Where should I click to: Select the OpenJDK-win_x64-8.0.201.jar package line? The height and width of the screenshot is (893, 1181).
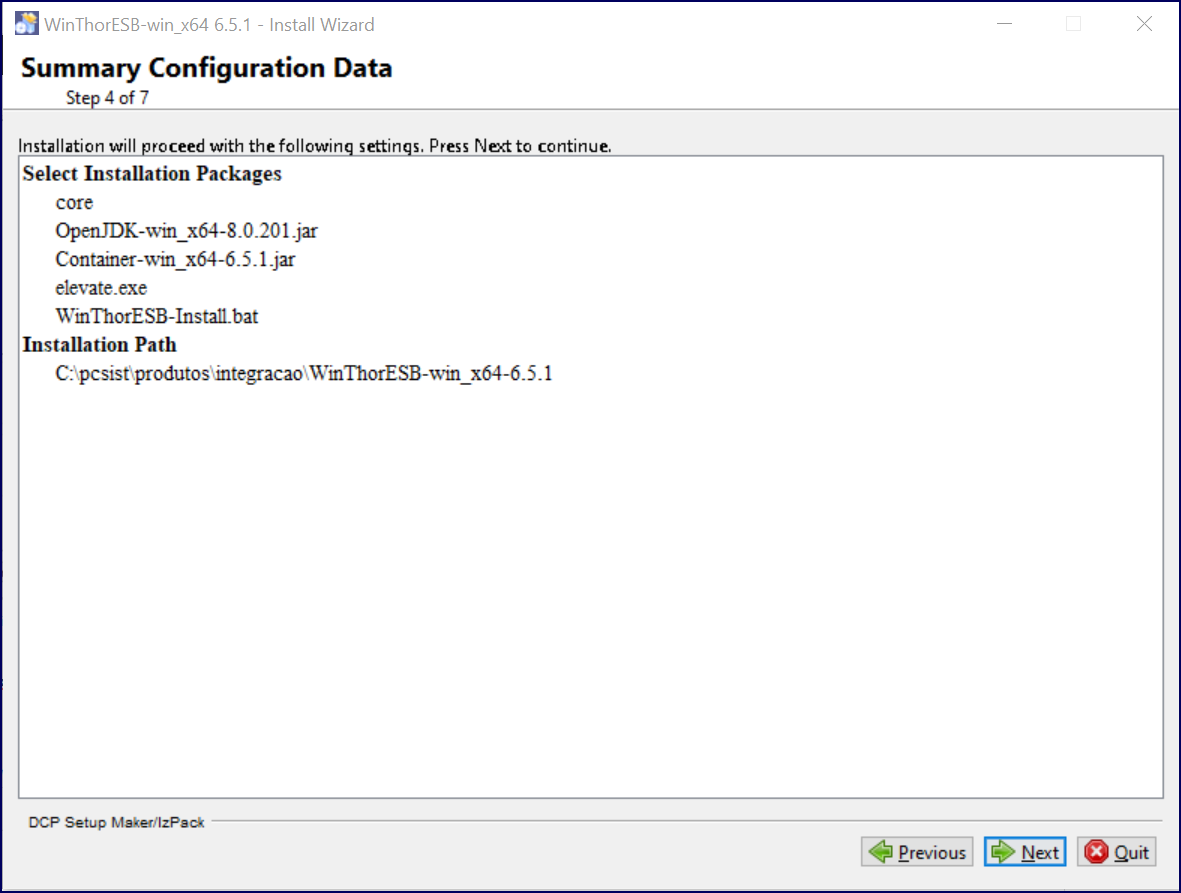click(x=186, y=230)
